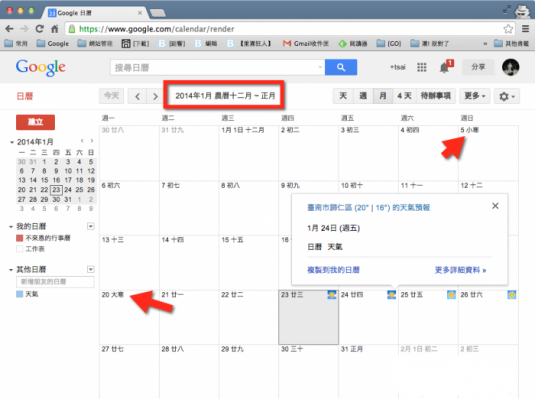Click the browser forward arrow

tap(24, 29)
